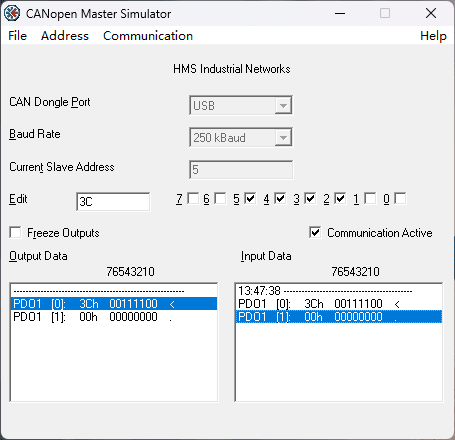Select Output Data row PDO1 [0] 3Ch
The image size is (455, 440).
(x=114, y=304)
